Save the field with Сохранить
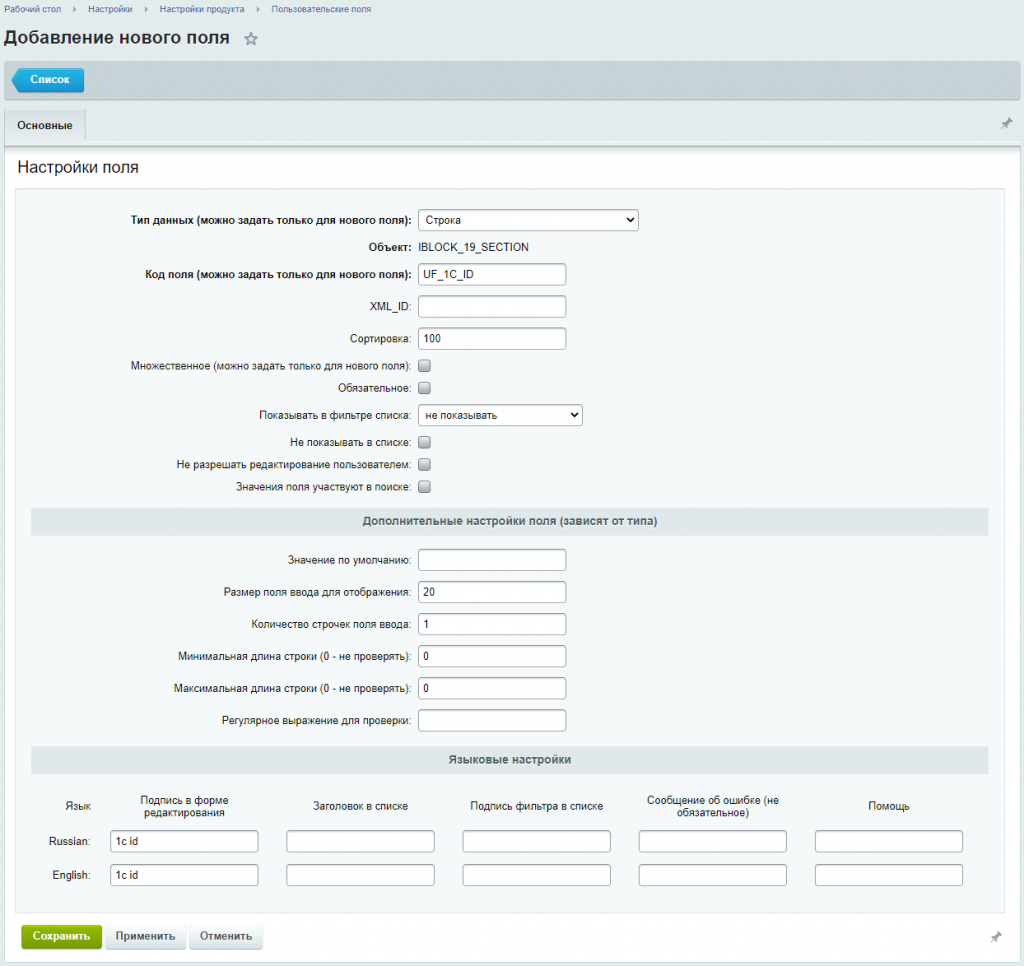Viewport: 1024px width, 966px height. click(x=61, y=936)
